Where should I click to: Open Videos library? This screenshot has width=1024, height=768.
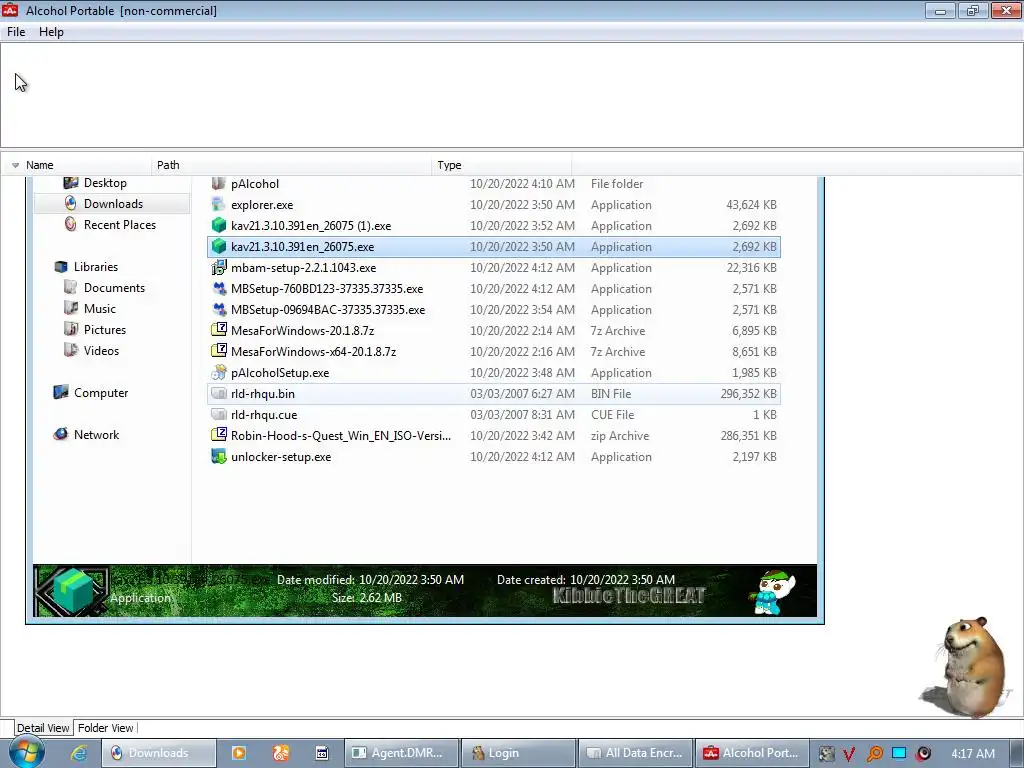[101, 351]
